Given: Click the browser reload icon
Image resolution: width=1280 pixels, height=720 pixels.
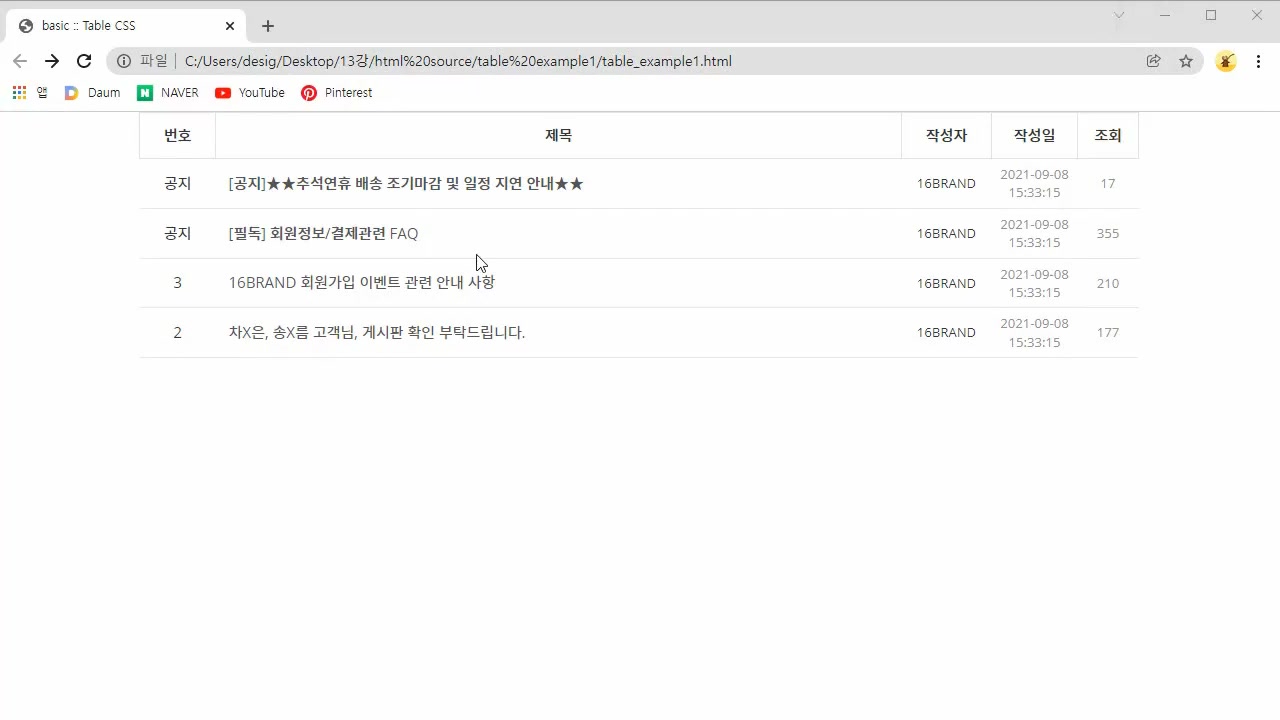Looking at the screenshot, I should pyautogui.click(x=84, y=61).
